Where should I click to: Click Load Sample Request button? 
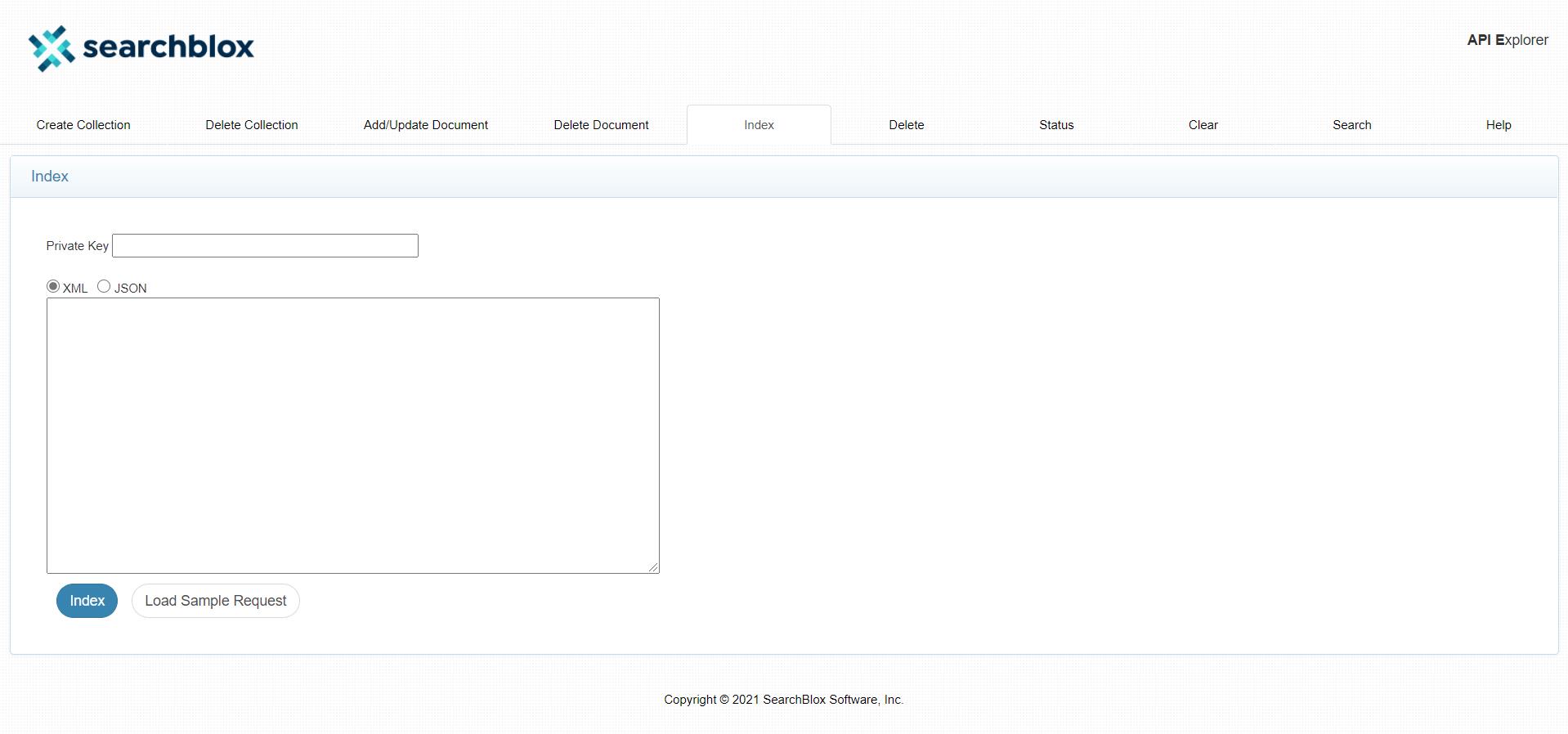point(216,601)
